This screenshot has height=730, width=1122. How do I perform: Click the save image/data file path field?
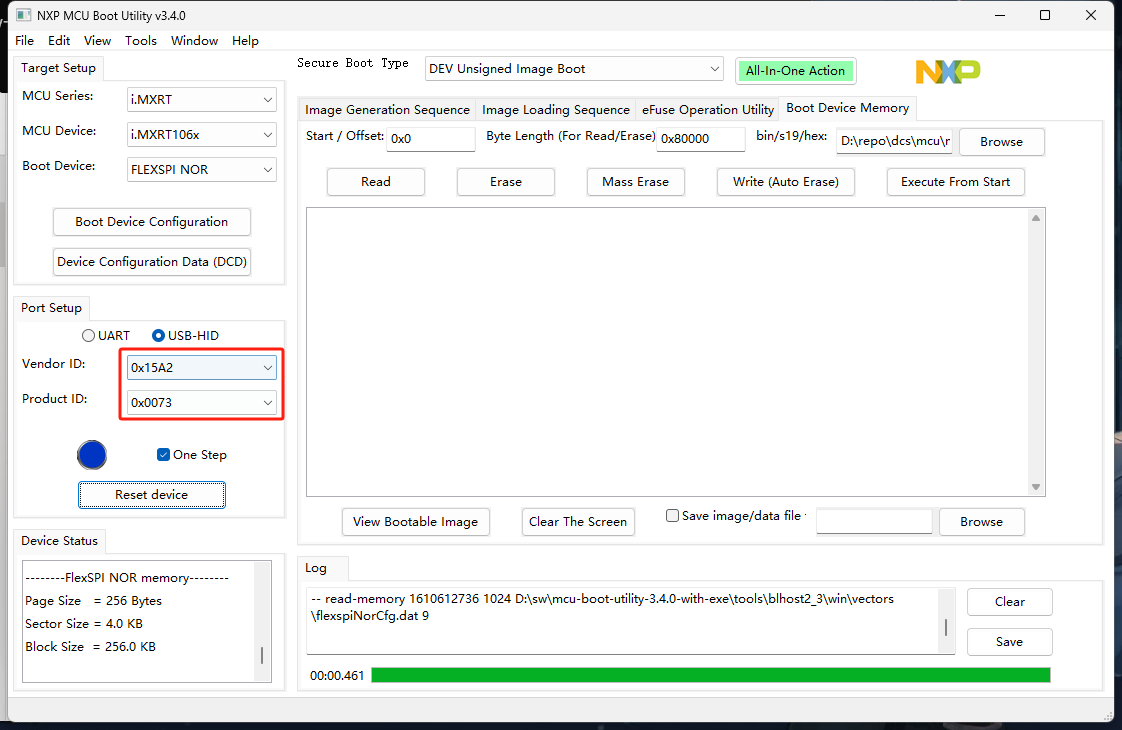coord(874,522)
